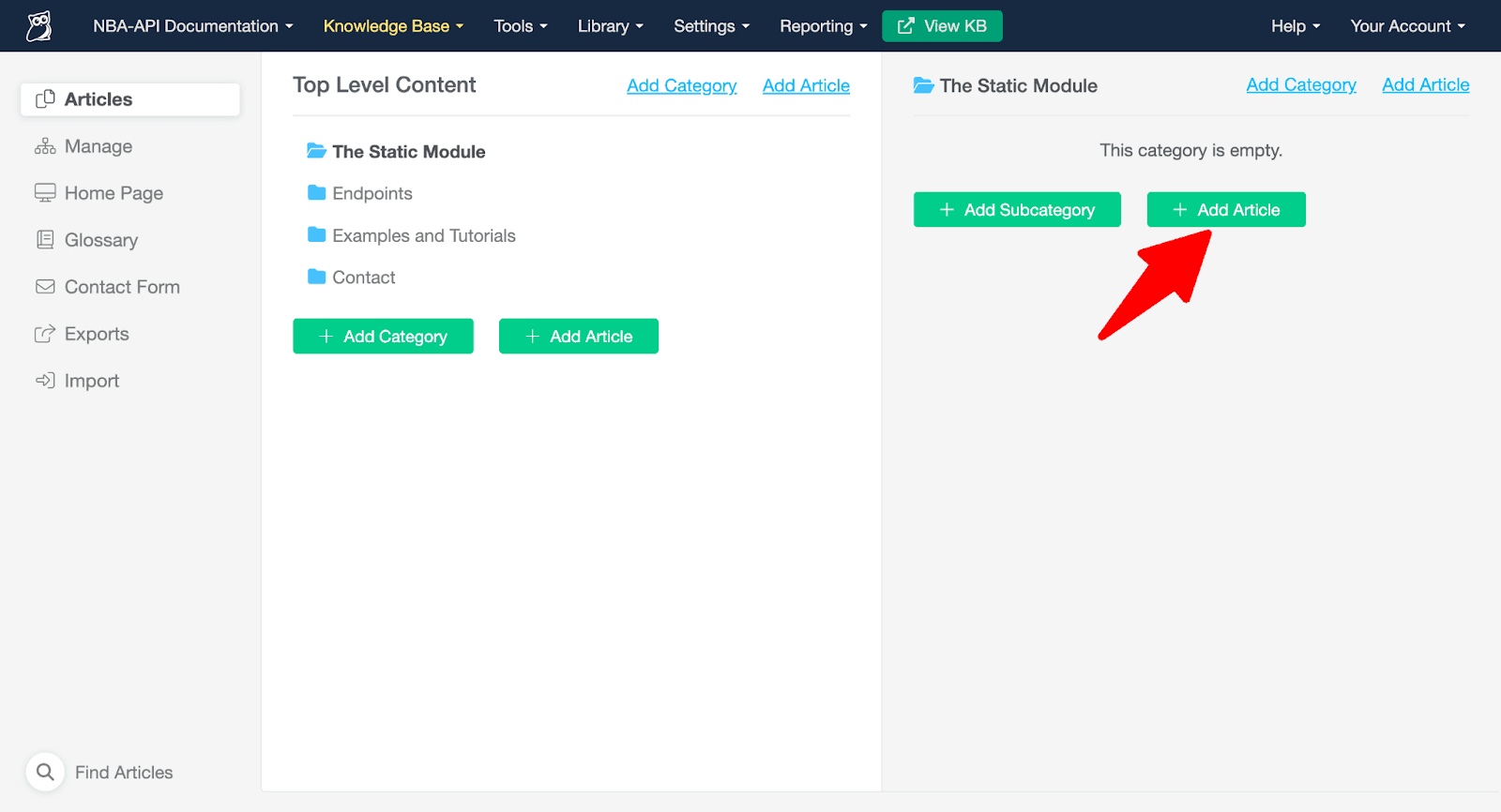Viewport: 1501px width, 812px height.
Task: Click the external-link icon on View KB
Action: [906, 26]
